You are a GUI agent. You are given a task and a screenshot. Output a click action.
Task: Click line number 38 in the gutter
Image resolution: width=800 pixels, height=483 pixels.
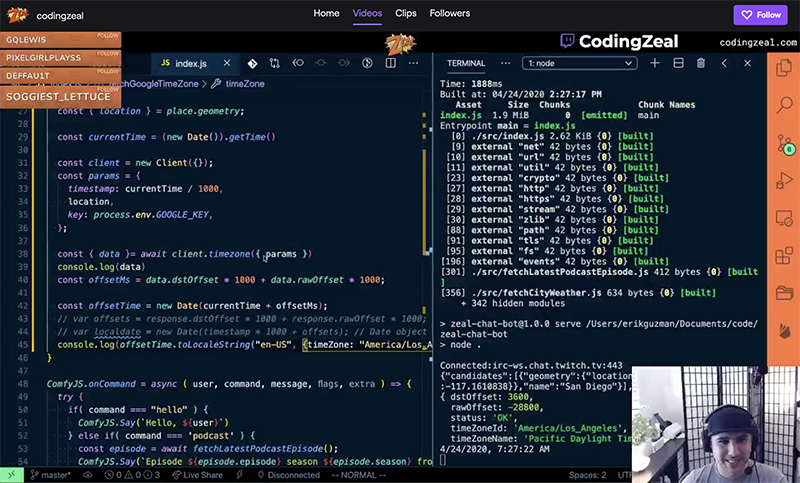(x=22, y=253)
